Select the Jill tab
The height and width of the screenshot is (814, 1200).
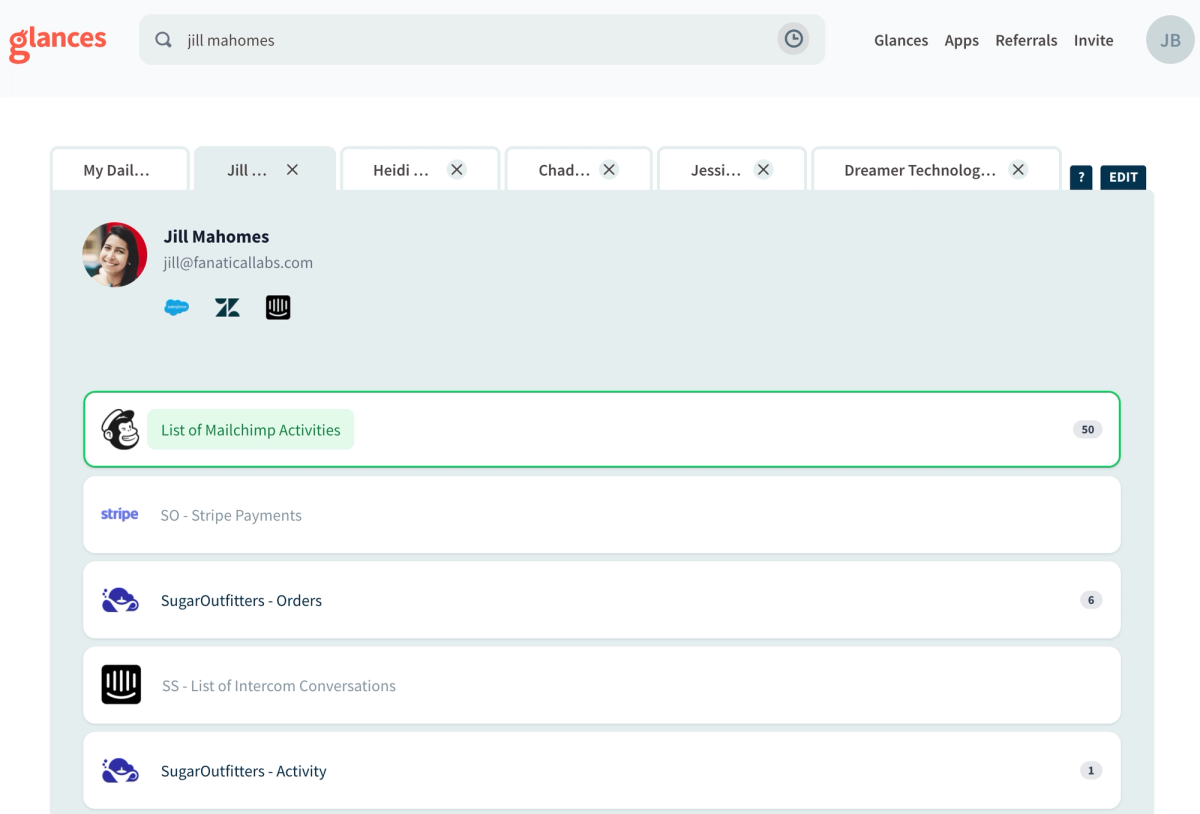coord(265,169)
